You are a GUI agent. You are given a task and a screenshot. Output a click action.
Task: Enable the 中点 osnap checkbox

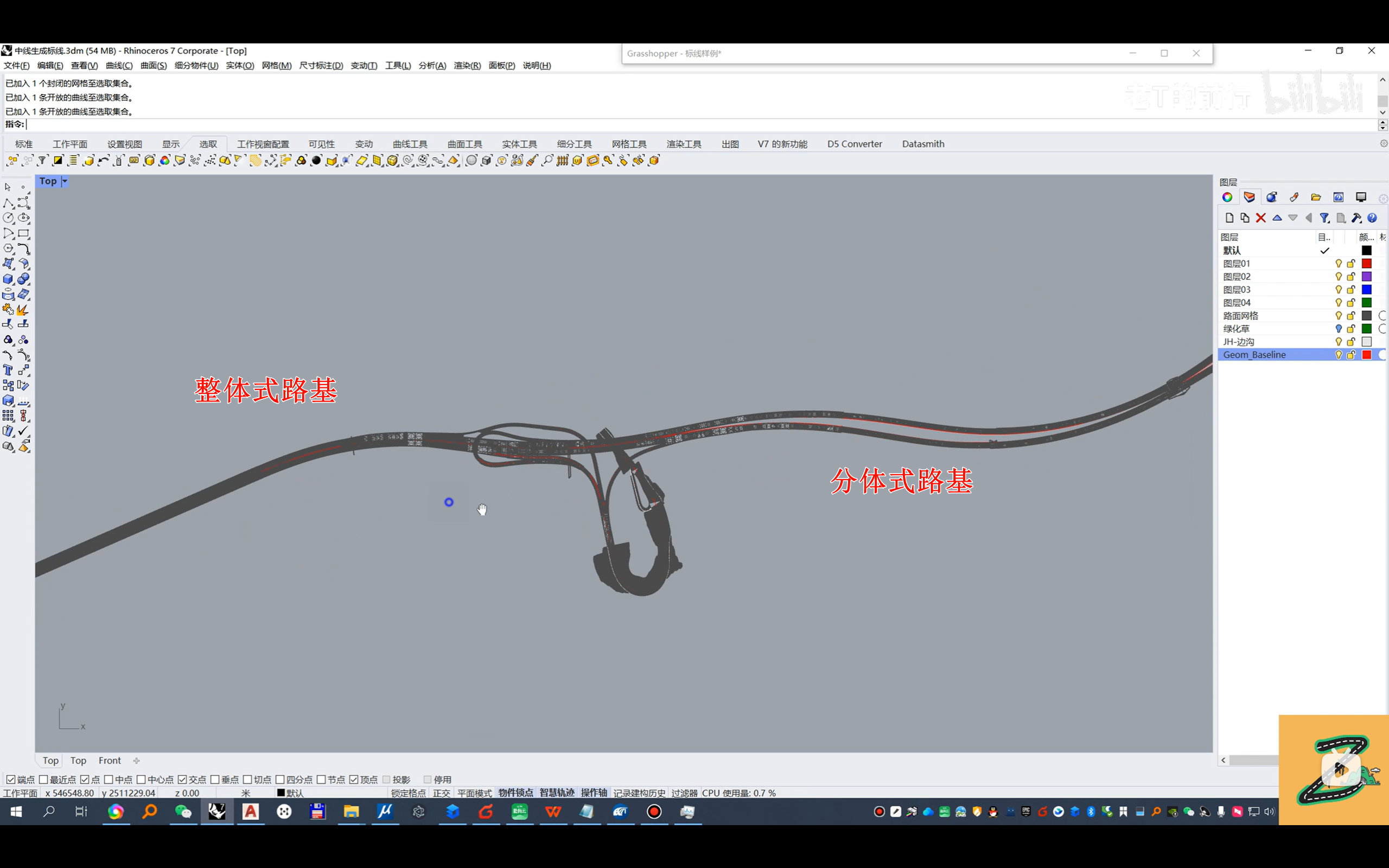[109, 779]
